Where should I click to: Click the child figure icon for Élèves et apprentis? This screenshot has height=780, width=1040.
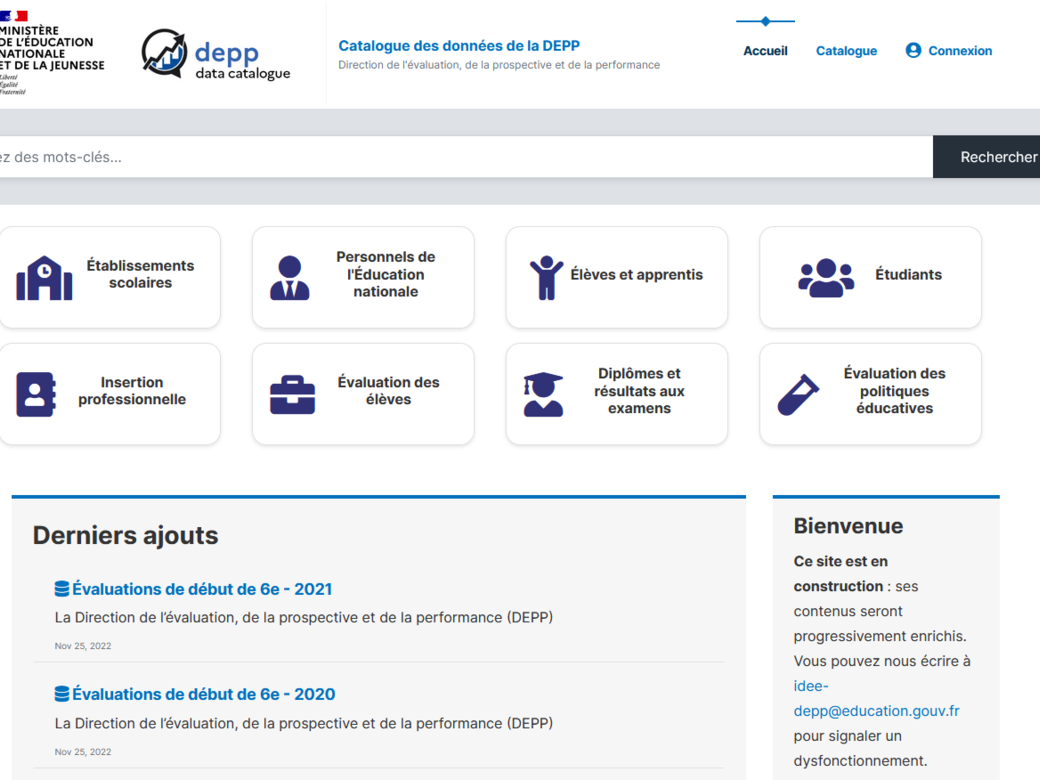coord(546,278)
